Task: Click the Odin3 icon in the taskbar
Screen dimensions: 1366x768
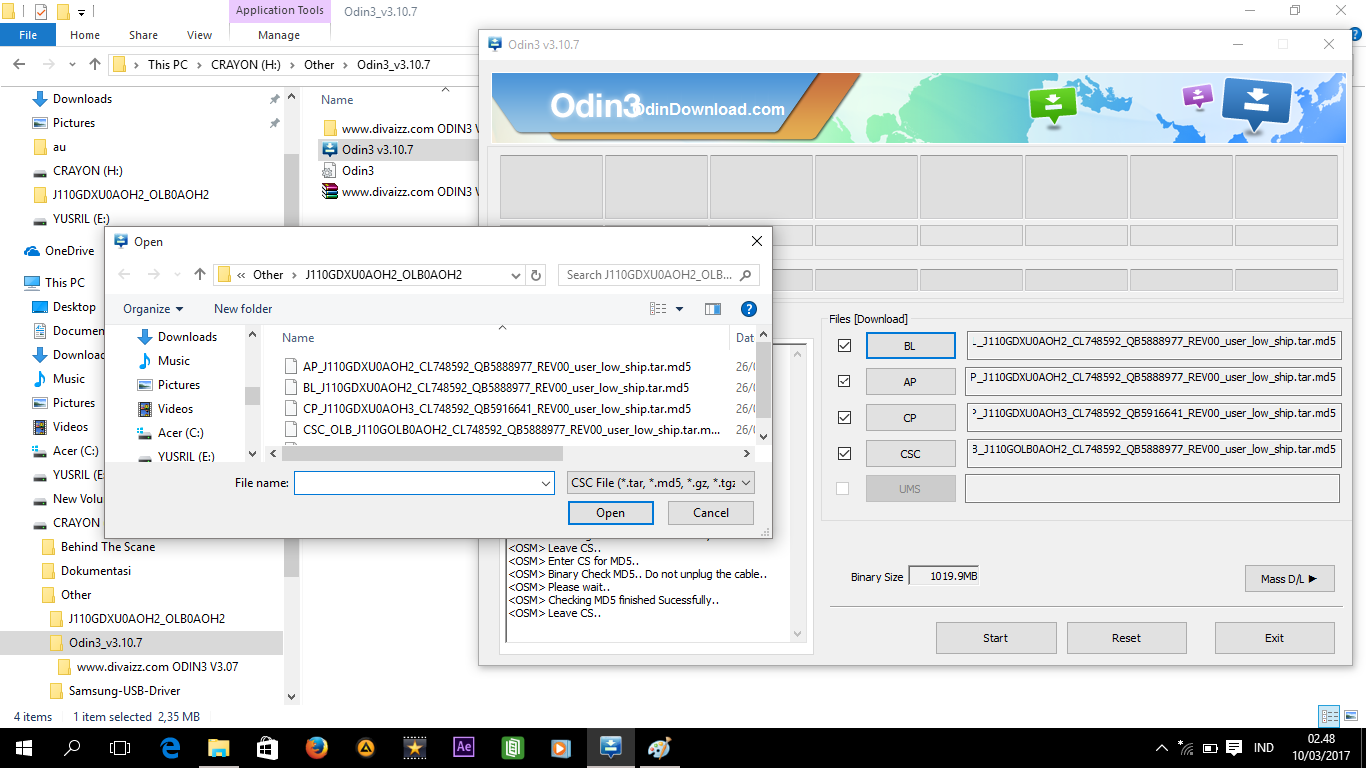Action: point(610,748)
